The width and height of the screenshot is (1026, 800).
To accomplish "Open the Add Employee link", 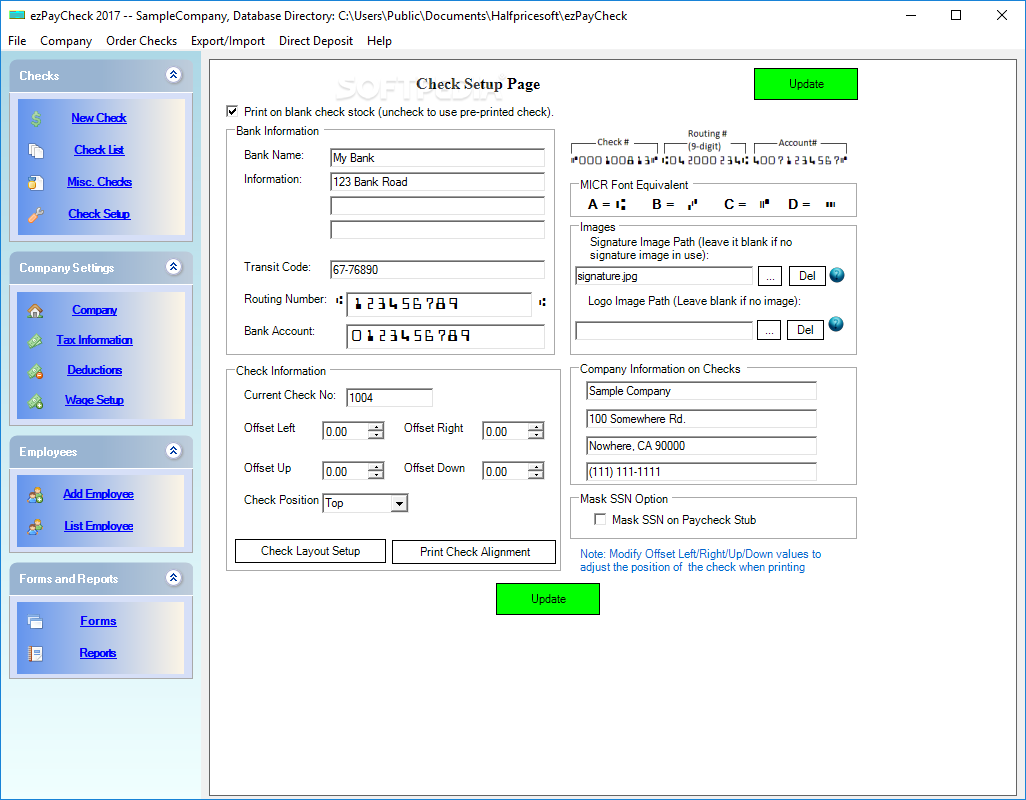I will 98,494.
